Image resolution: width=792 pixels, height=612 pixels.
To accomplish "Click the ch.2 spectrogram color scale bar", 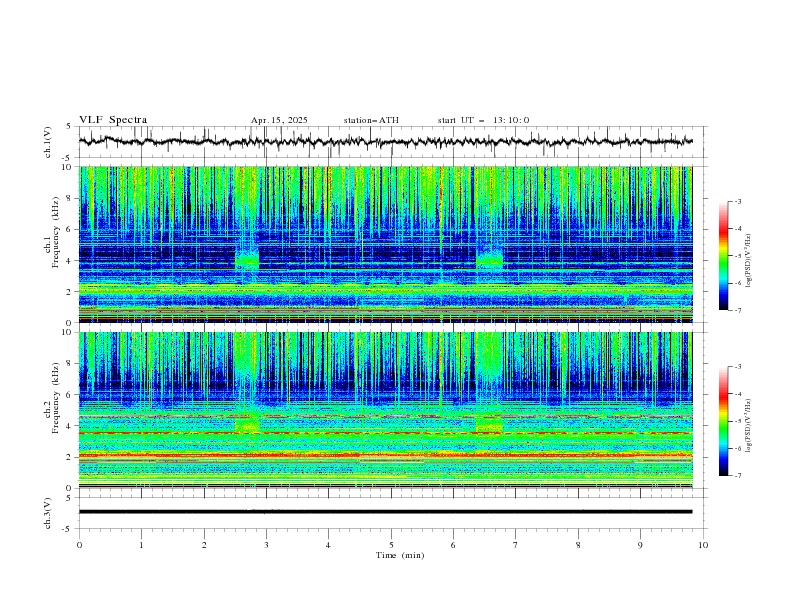I will (x=723, y=421).
